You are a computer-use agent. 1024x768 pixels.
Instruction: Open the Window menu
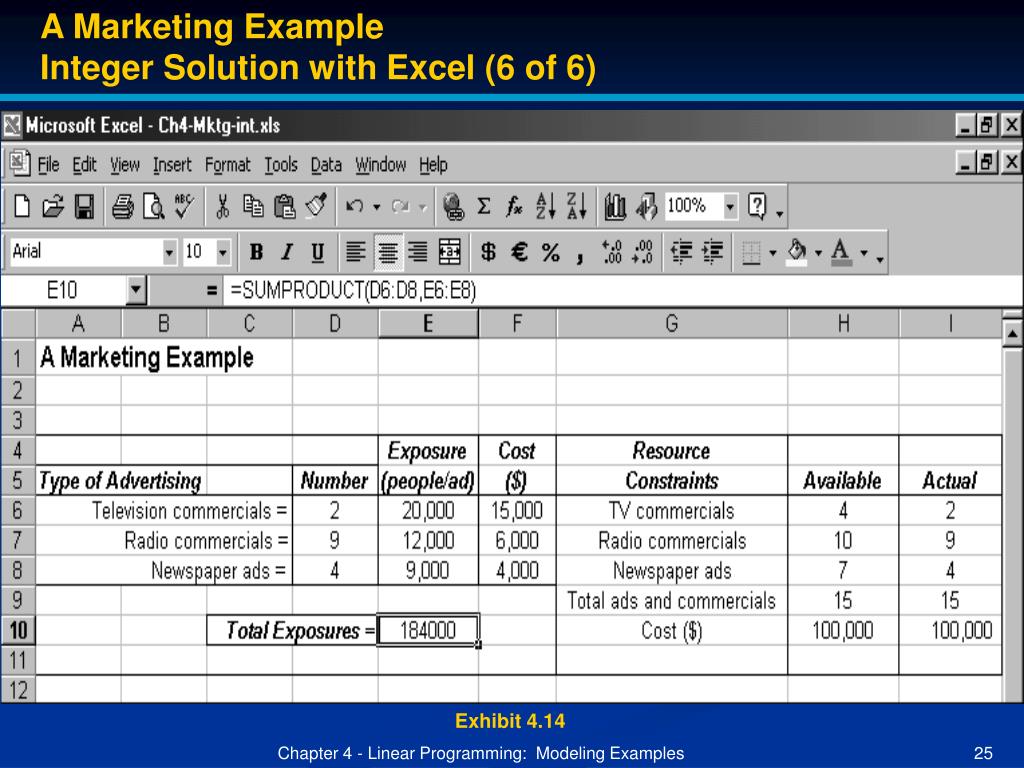pyautogui.click(x=381, y=165)
